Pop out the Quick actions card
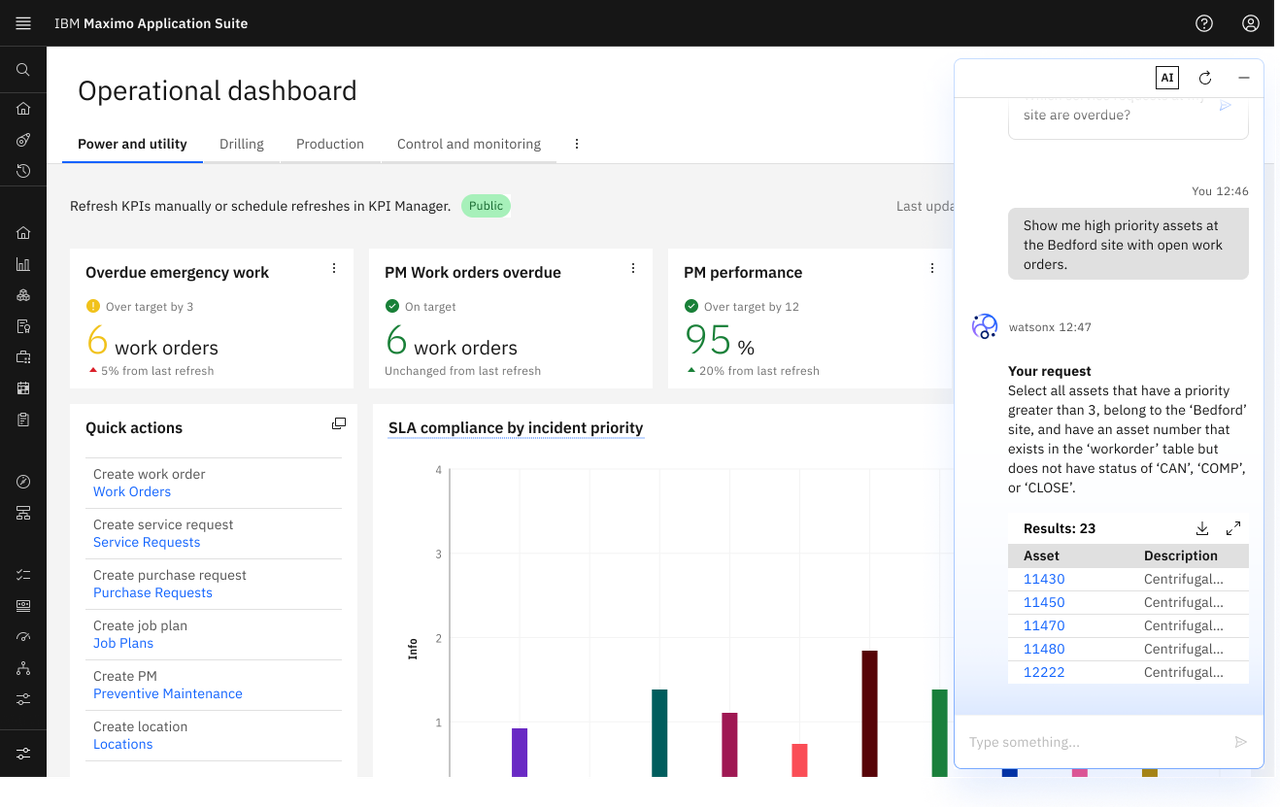The image size is (1280, 807). 339,424
